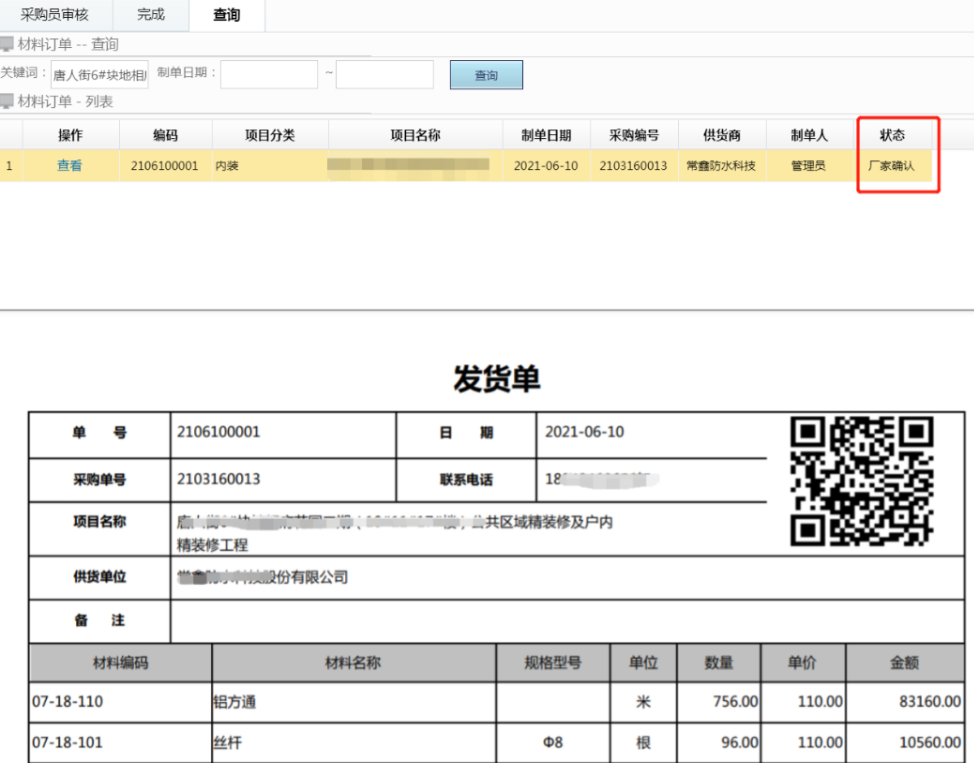Click the 关键词 keyword input box
Screen dimensions: 974x767
(100, 74)
